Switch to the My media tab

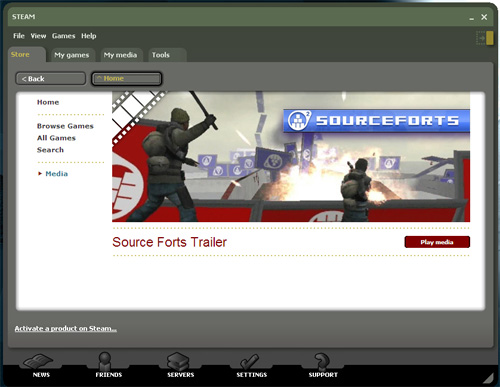pos(120,55)
